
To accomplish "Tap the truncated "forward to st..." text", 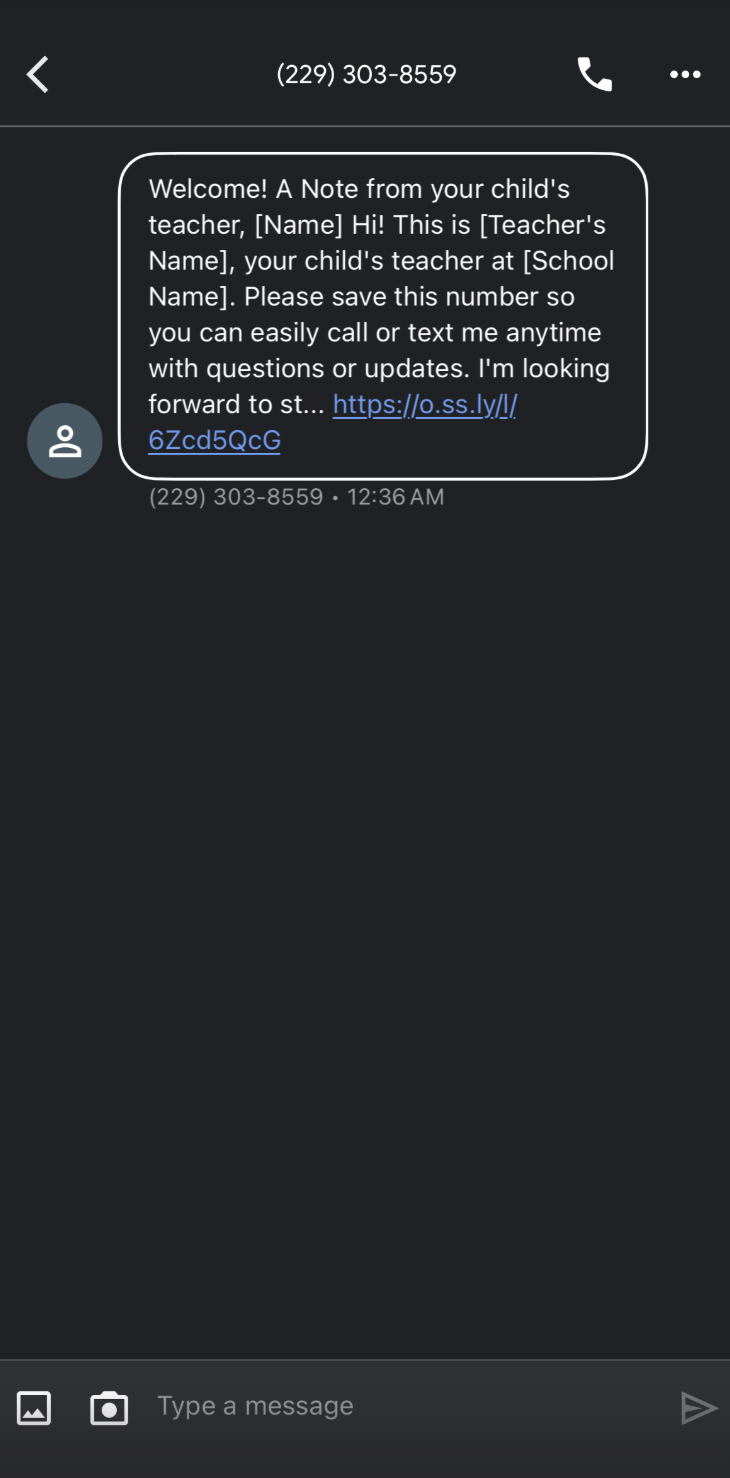I will 236,404.
